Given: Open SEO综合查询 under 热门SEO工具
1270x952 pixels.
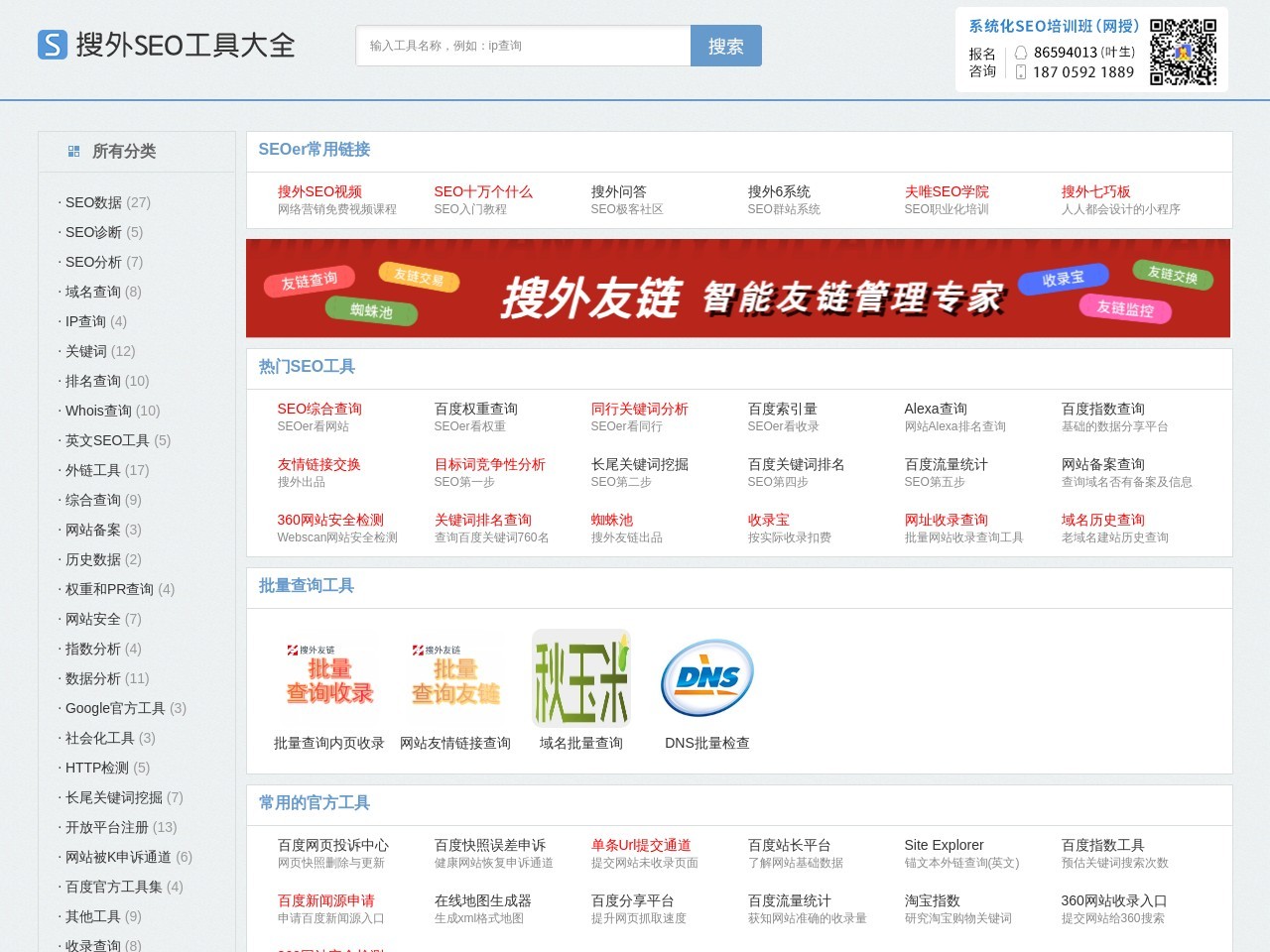Looking at the screenshot, I should coord(319,409).
